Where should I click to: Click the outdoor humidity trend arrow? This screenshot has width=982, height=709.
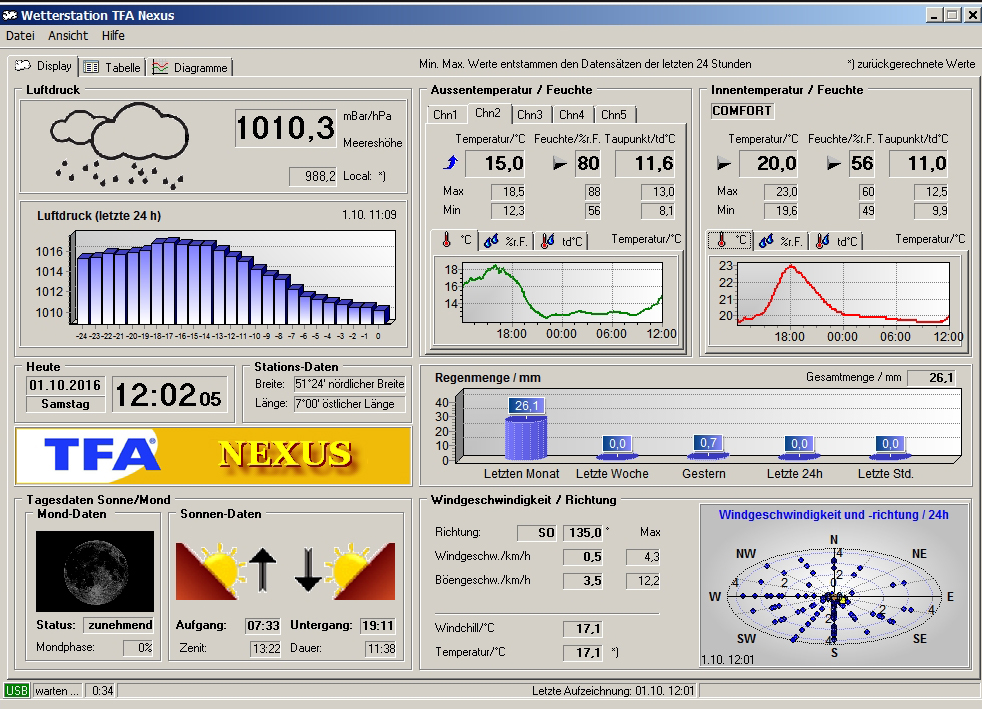click(560, 164)
